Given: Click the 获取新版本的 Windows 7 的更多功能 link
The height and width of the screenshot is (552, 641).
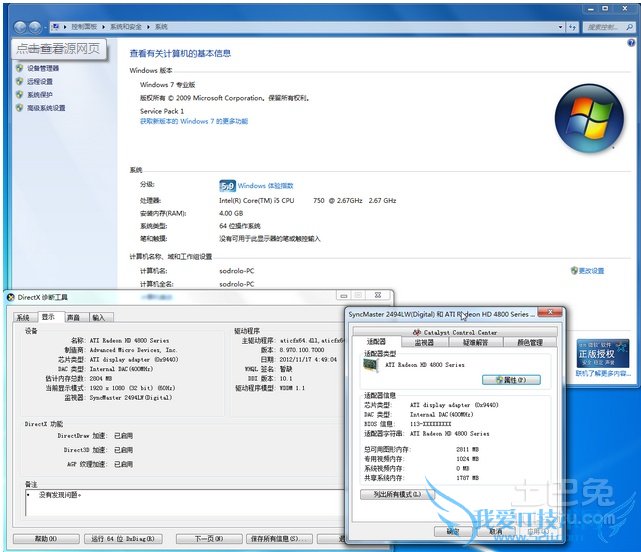Looking at the screenshot, I should tap(194, 121).
